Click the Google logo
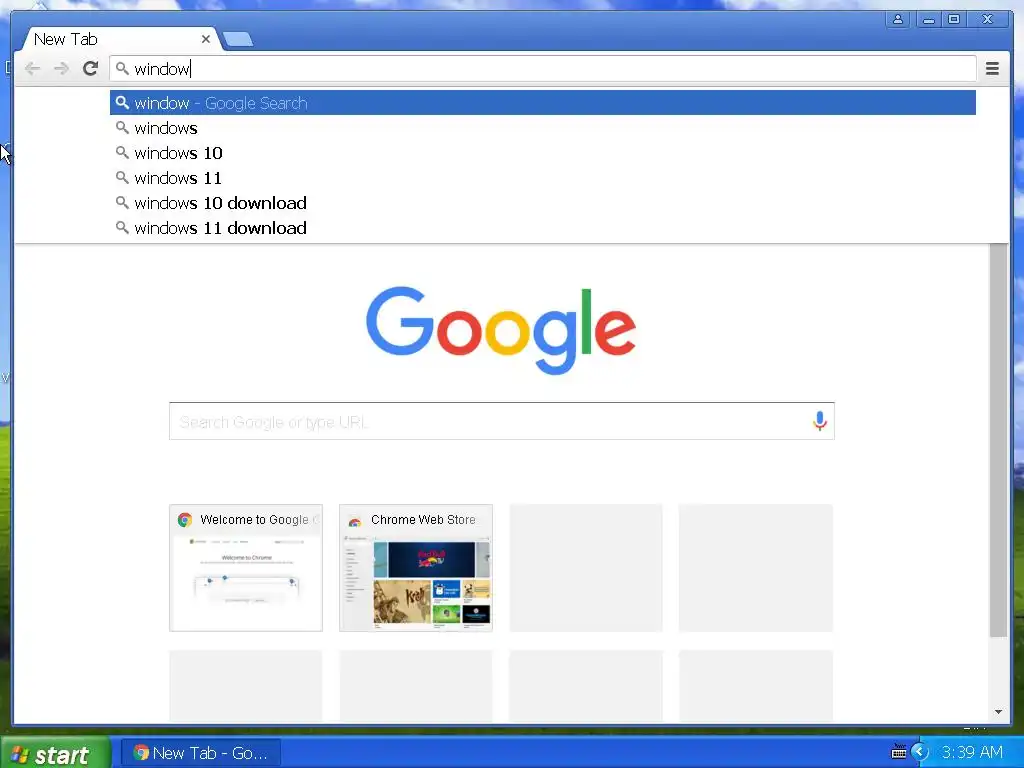 click(501, 330)
